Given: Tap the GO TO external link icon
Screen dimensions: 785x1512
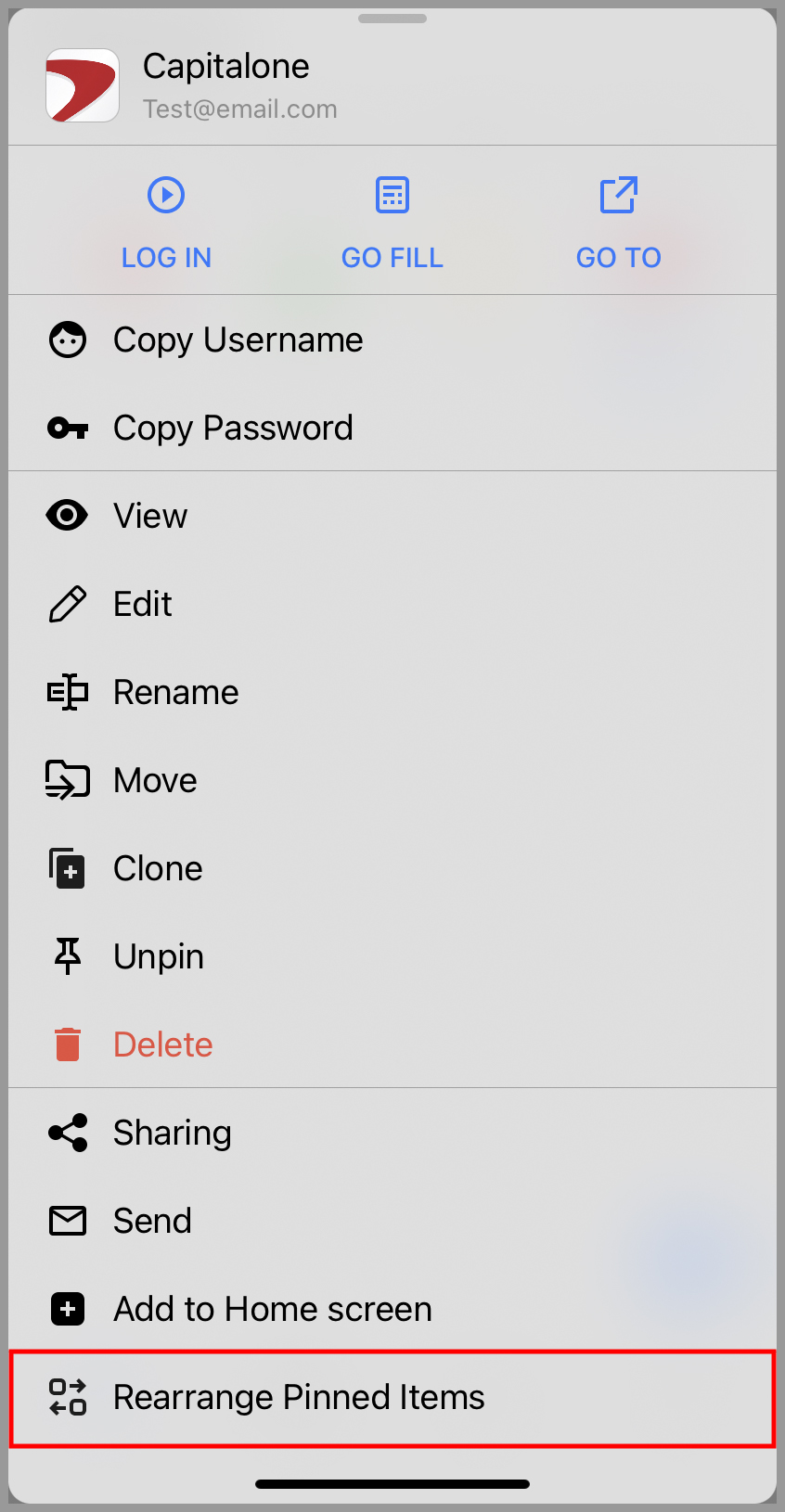Looking at the screenshot, I should [x=618, y=195].
